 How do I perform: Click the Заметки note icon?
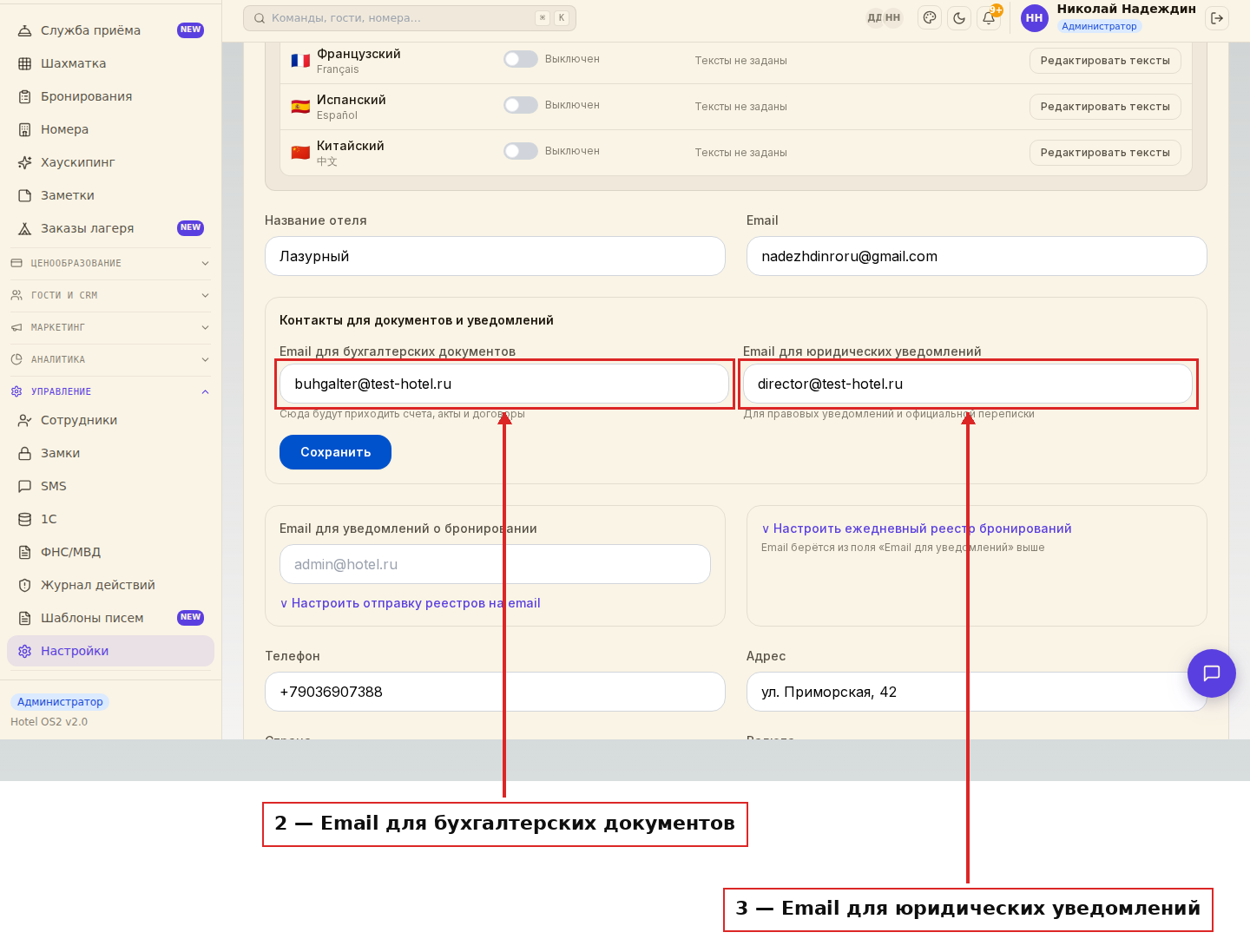[25, 195]
